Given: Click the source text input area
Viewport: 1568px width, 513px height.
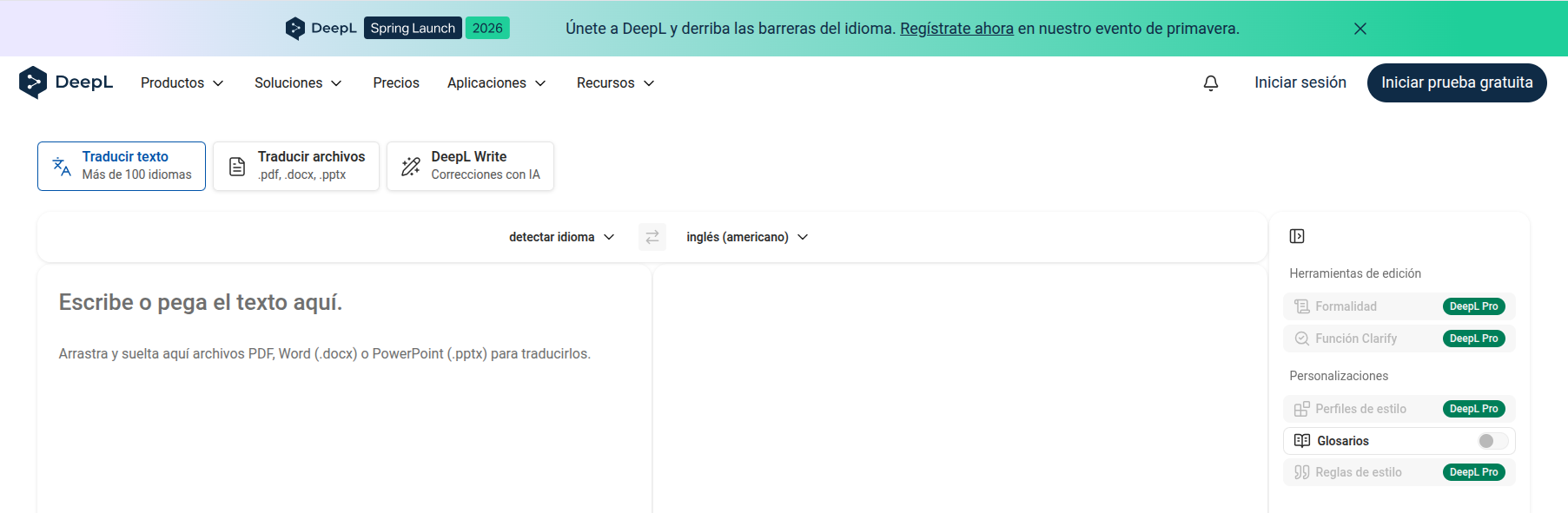Looking at the screenshot, I should point(344,408).
